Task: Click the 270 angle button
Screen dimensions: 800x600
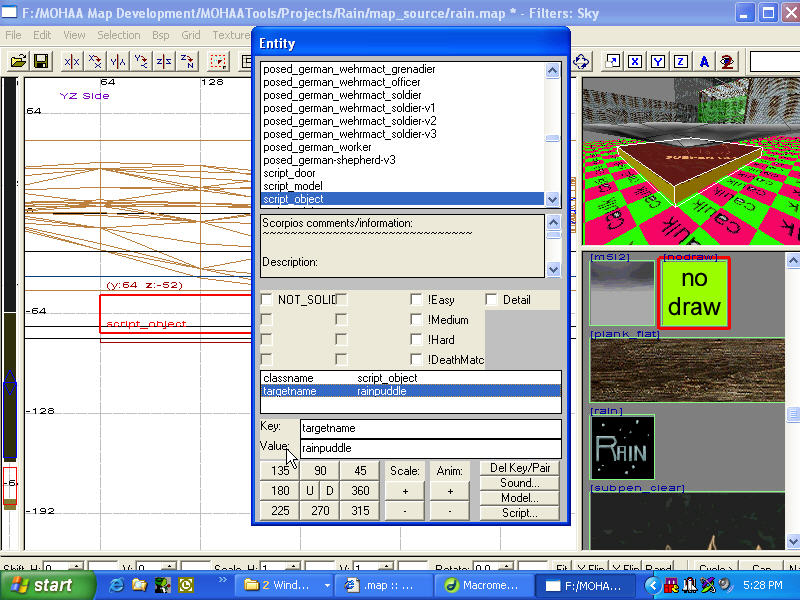Action: (320, 511)
